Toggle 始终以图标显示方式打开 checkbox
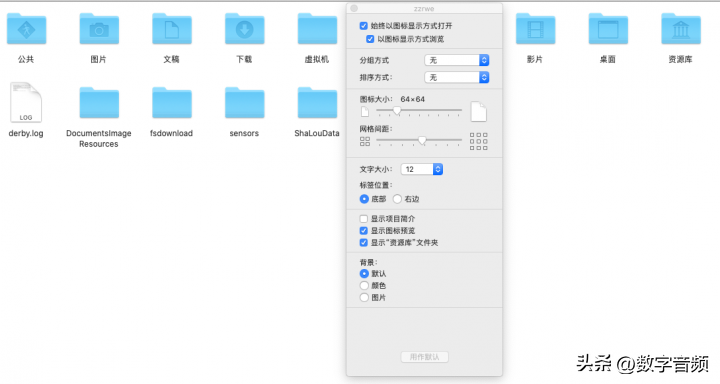 pos(364,26)
